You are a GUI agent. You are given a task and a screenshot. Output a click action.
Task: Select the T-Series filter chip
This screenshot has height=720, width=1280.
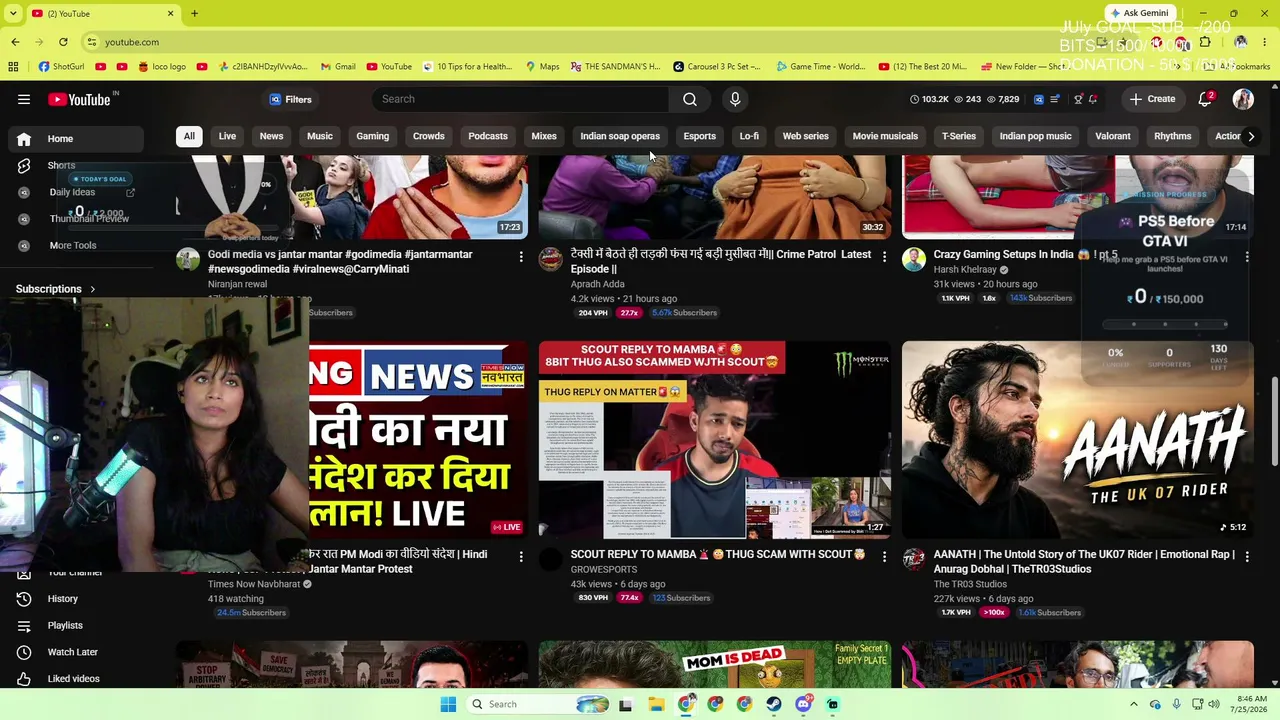[959, 136]
